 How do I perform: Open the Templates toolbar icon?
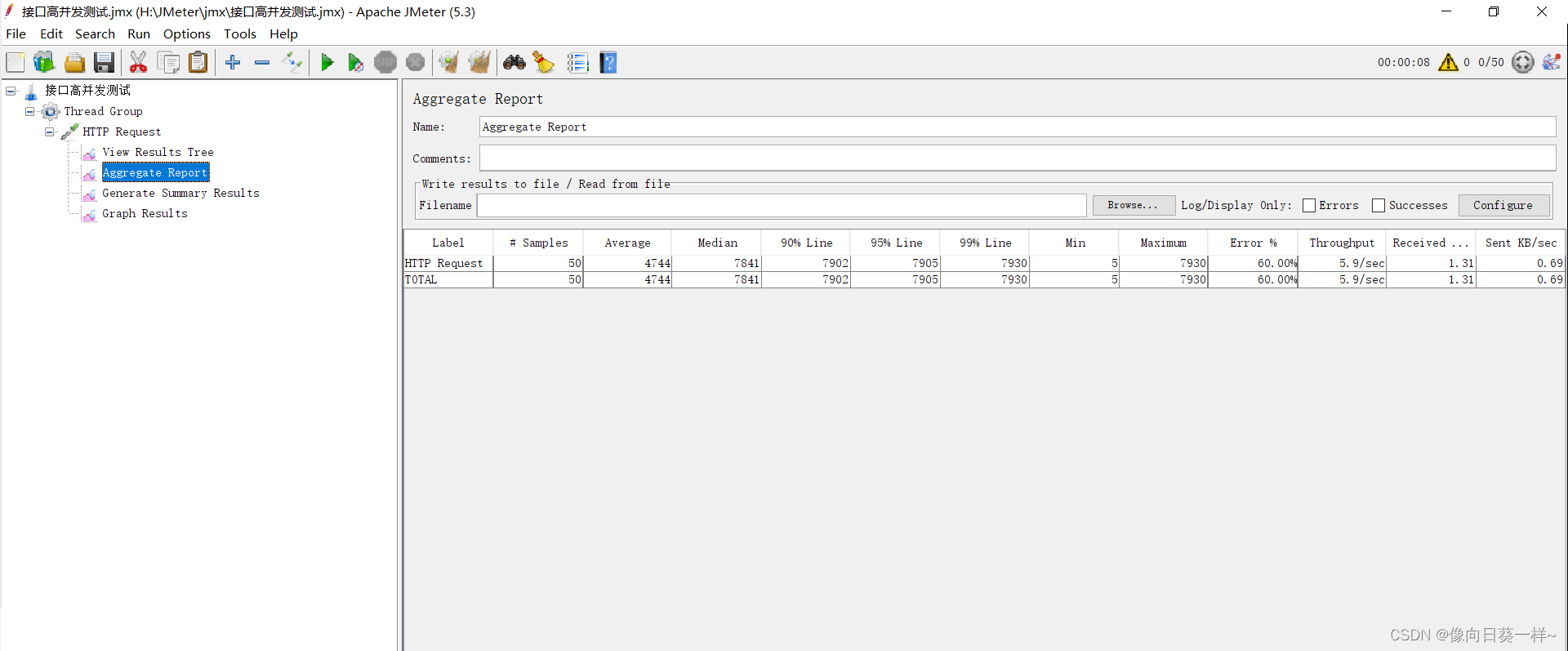44,62
